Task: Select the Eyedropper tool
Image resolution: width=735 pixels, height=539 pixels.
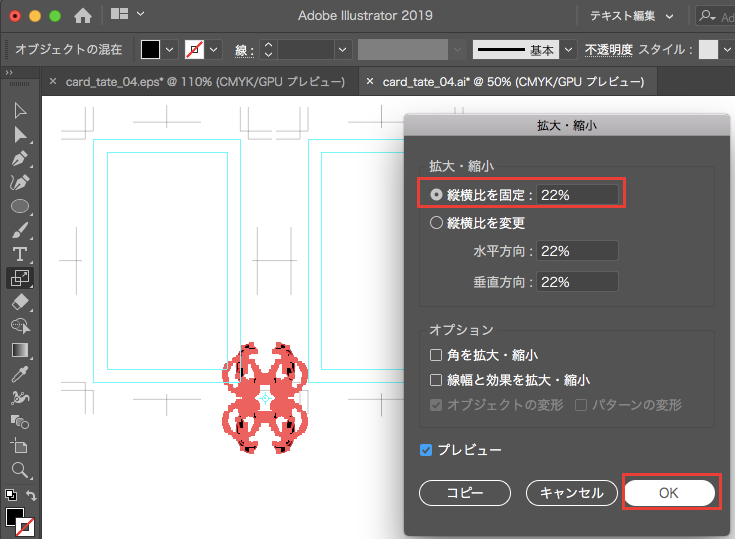Action: coord(19,374)
